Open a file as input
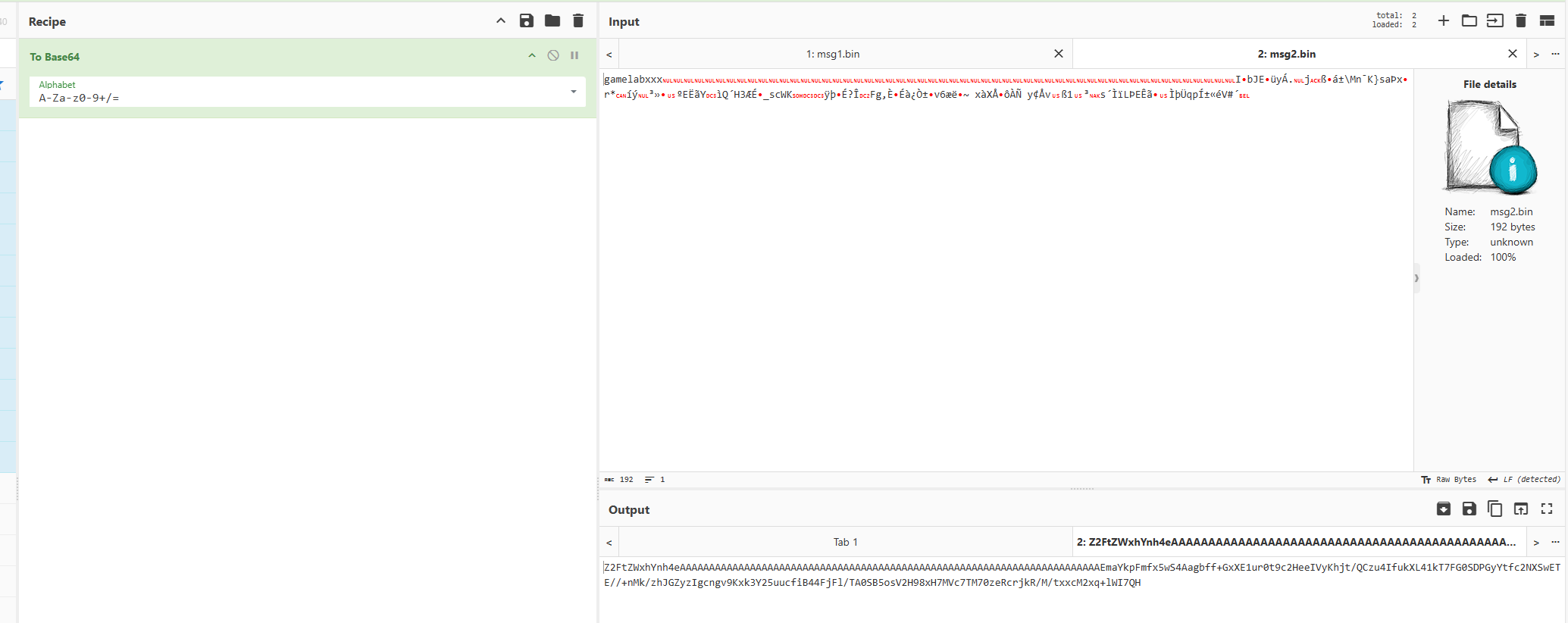 pos(1495,21)
